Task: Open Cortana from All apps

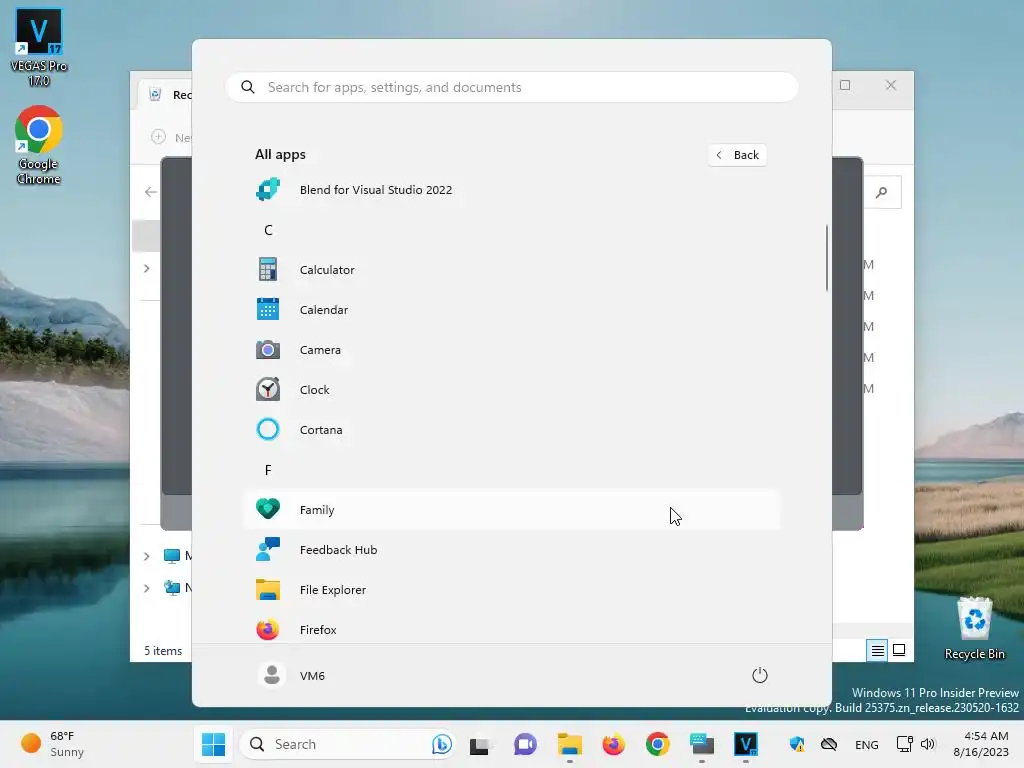Action: click(x=511, y=430)
